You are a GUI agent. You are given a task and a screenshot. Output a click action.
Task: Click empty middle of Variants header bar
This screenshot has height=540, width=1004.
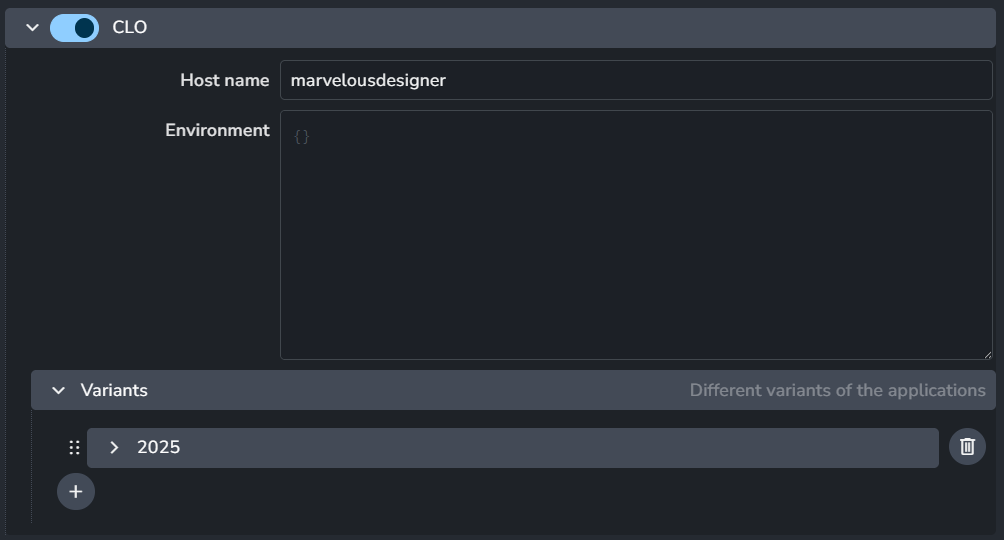coord(416,390)
